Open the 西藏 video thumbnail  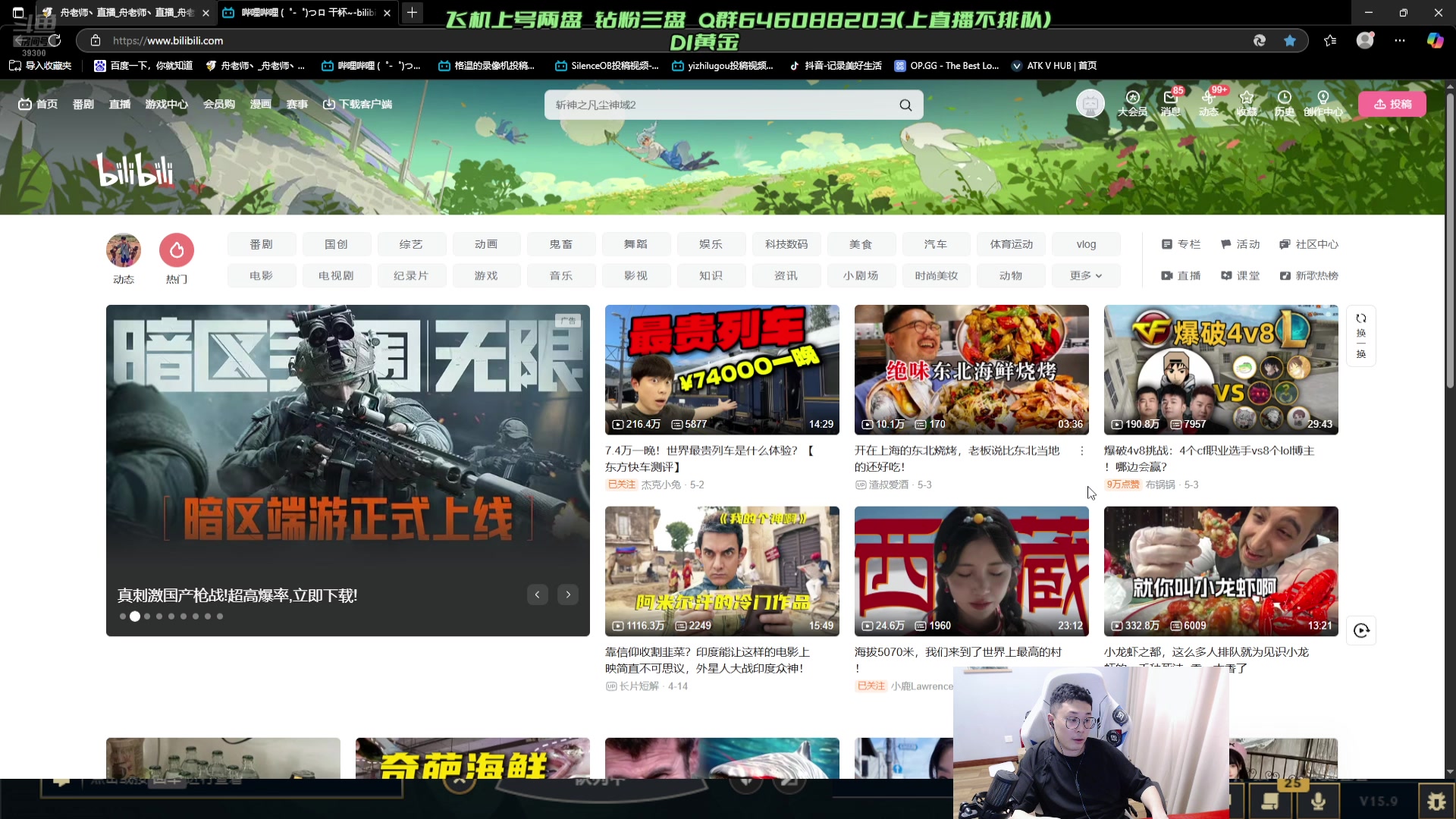[x=971, y=571]
